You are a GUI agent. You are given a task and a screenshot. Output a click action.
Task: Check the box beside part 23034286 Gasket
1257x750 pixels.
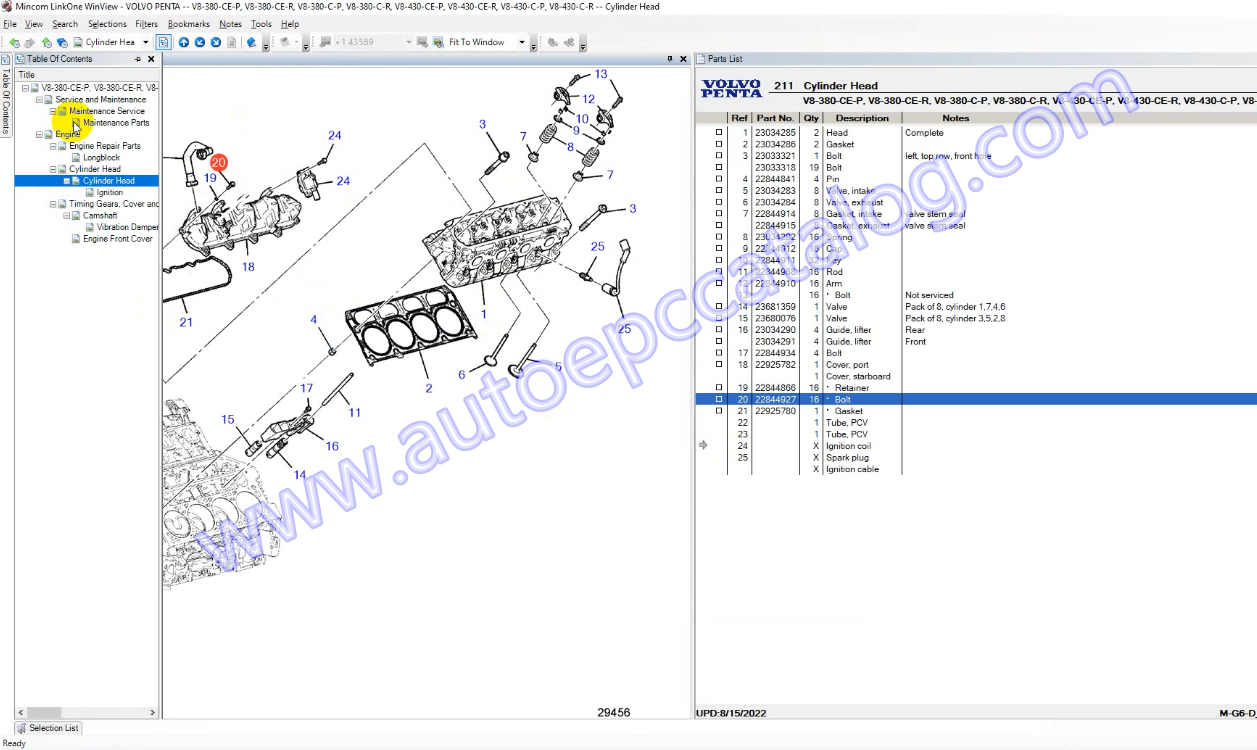pyautogui.click(x=718, y=145)
